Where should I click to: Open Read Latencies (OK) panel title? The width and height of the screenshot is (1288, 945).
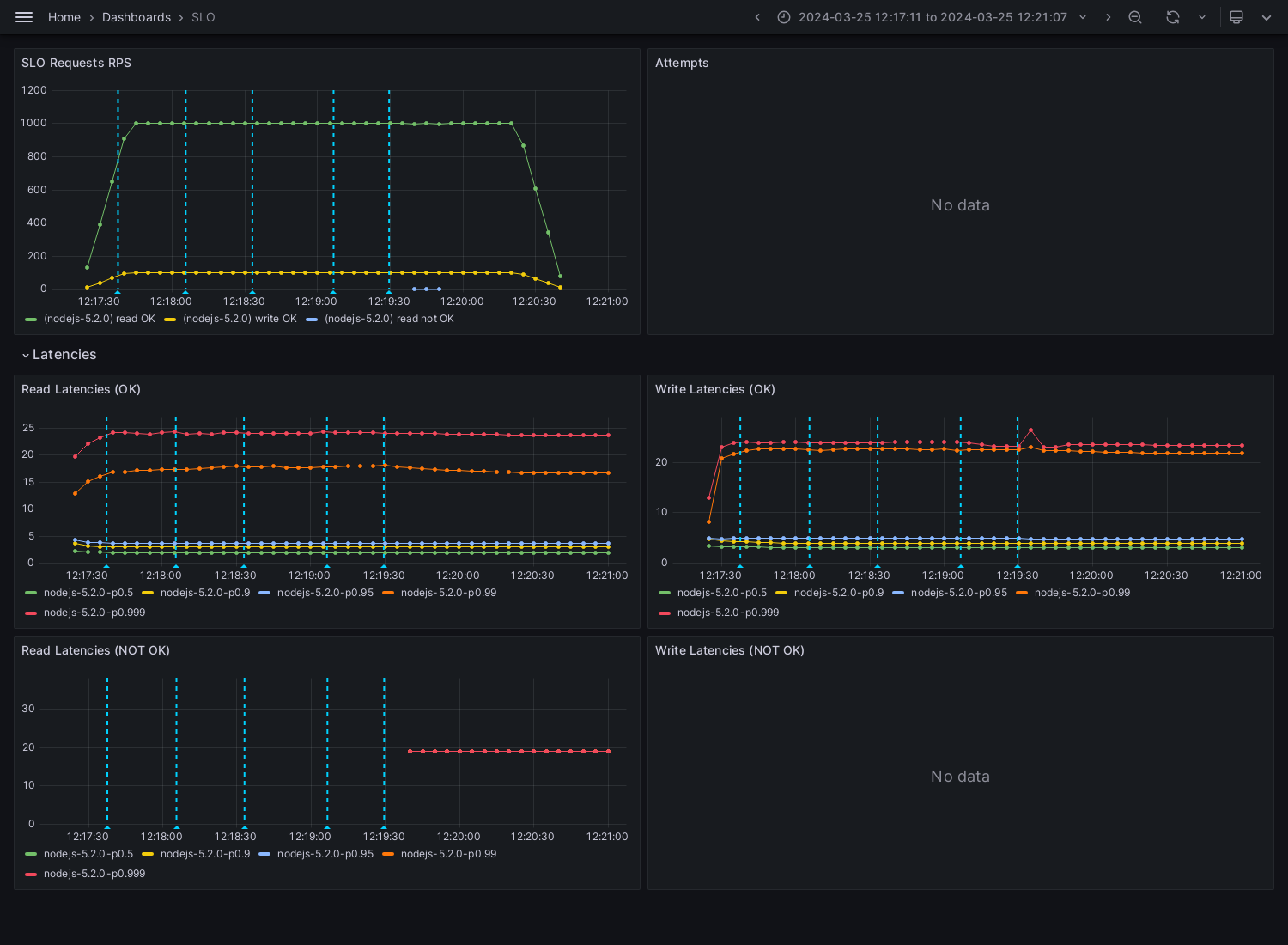point(81,389)
